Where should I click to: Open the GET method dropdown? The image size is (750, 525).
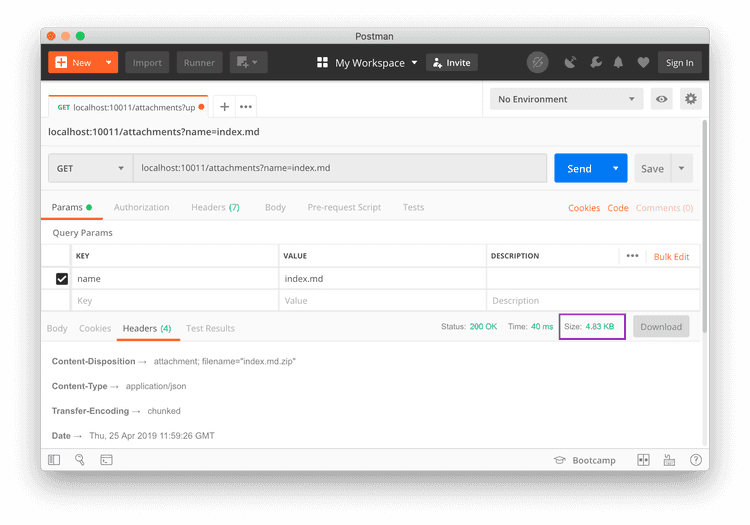[90, 168]
